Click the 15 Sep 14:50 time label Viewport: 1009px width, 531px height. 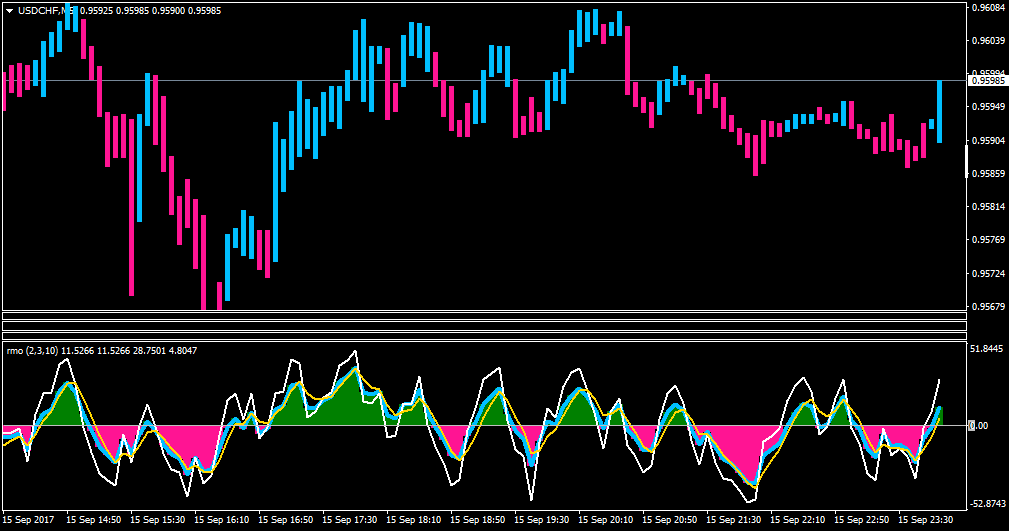(x=94, y=519)
